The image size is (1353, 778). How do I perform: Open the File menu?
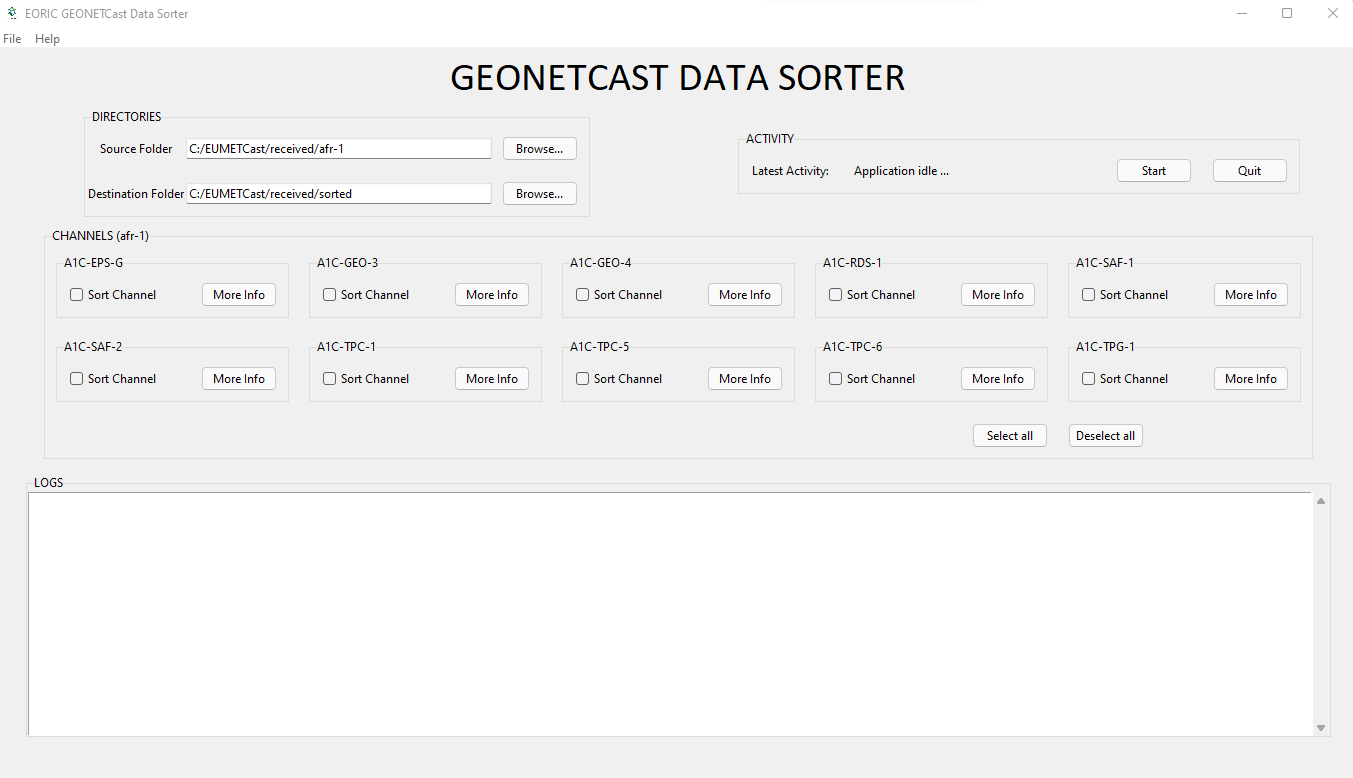pyautogui.click(x=12, y=39)
